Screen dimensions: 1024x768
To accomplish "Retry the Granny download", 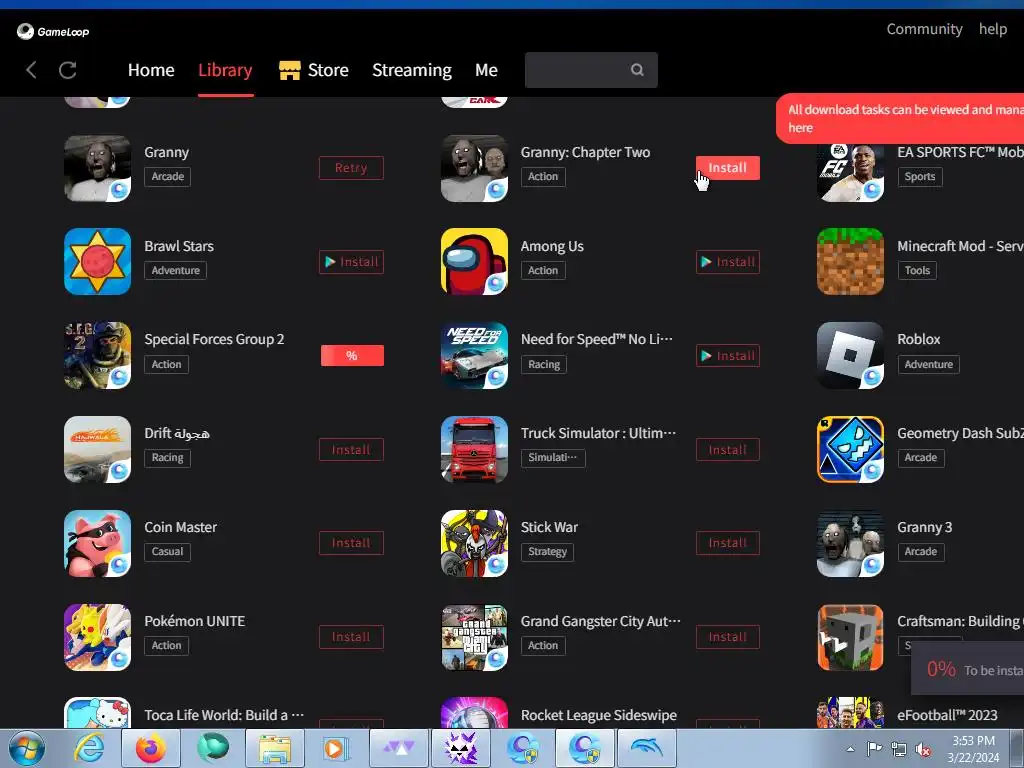I will pyautogui.click(x=351, y=168).
